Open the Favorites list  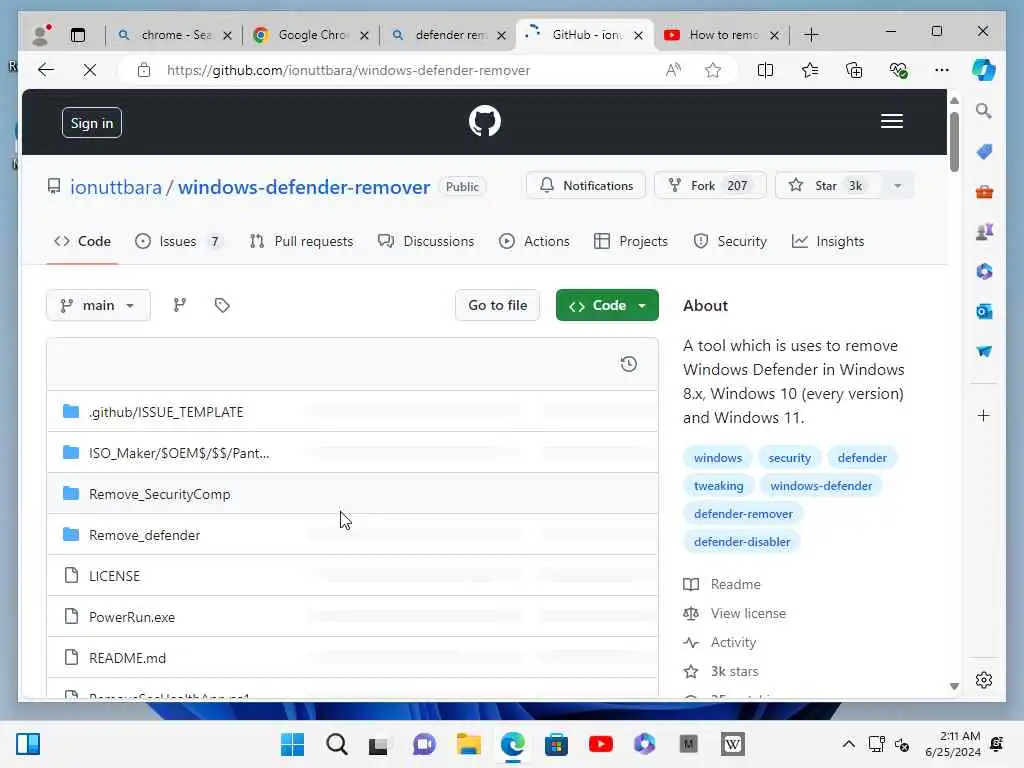[810, 70]
